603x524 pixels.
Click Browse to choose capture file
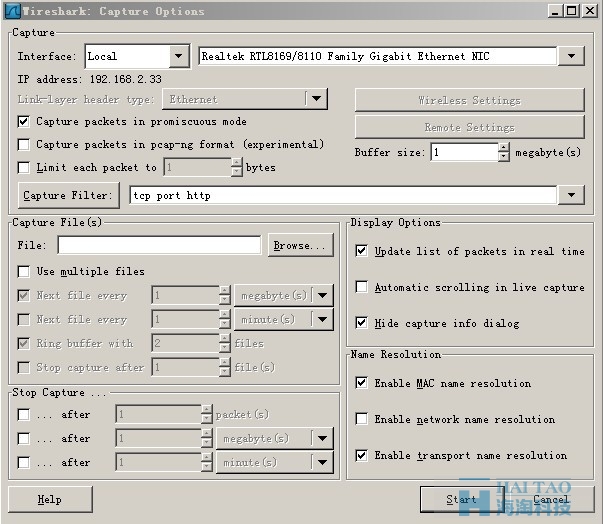[300, 245]
